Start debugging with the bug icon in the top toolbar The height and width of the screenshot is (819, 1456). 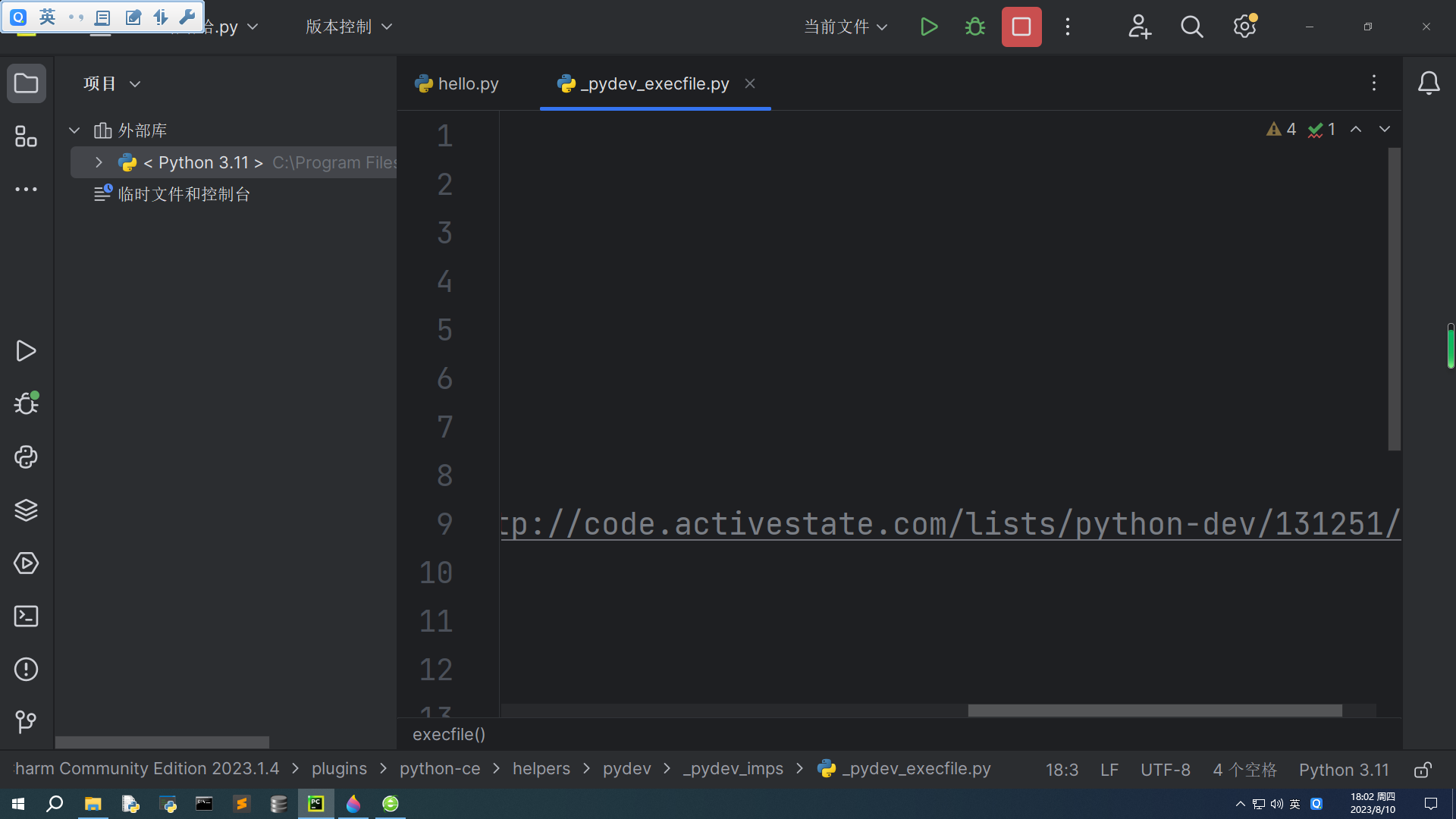point(975,27)
